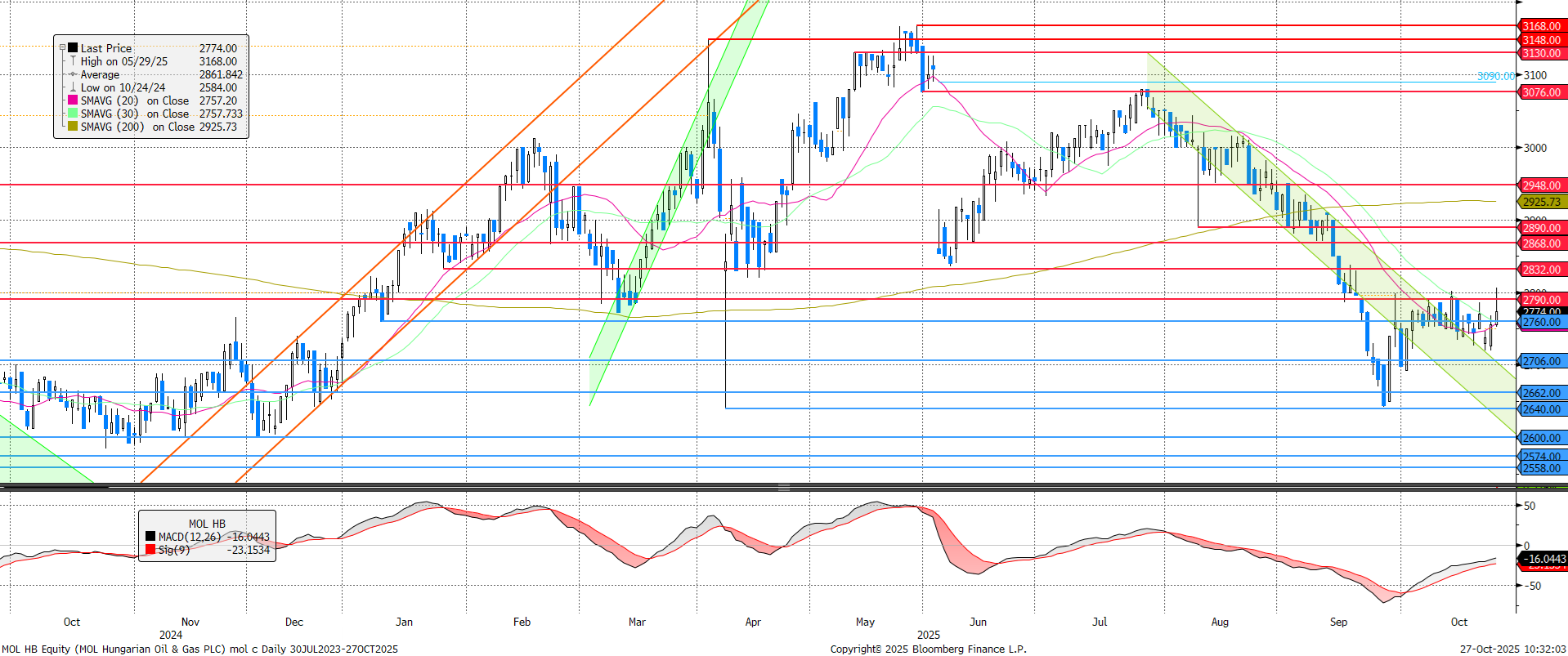Select the 3168.00 price level tag

click(1540, 27)
